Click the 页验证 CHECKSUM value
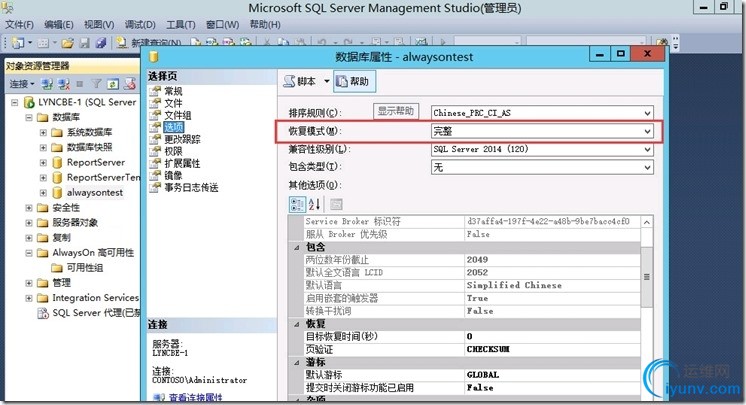The width and height of the screenshot is (746, 405). point(553,349)
